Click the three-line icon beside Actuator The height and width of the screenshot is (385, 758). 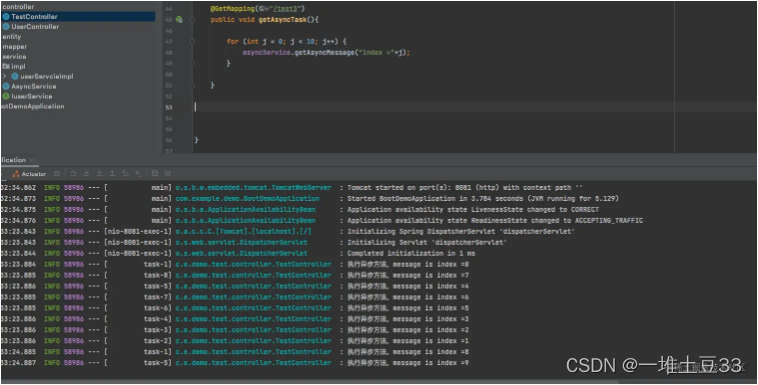tap(57, 173)
